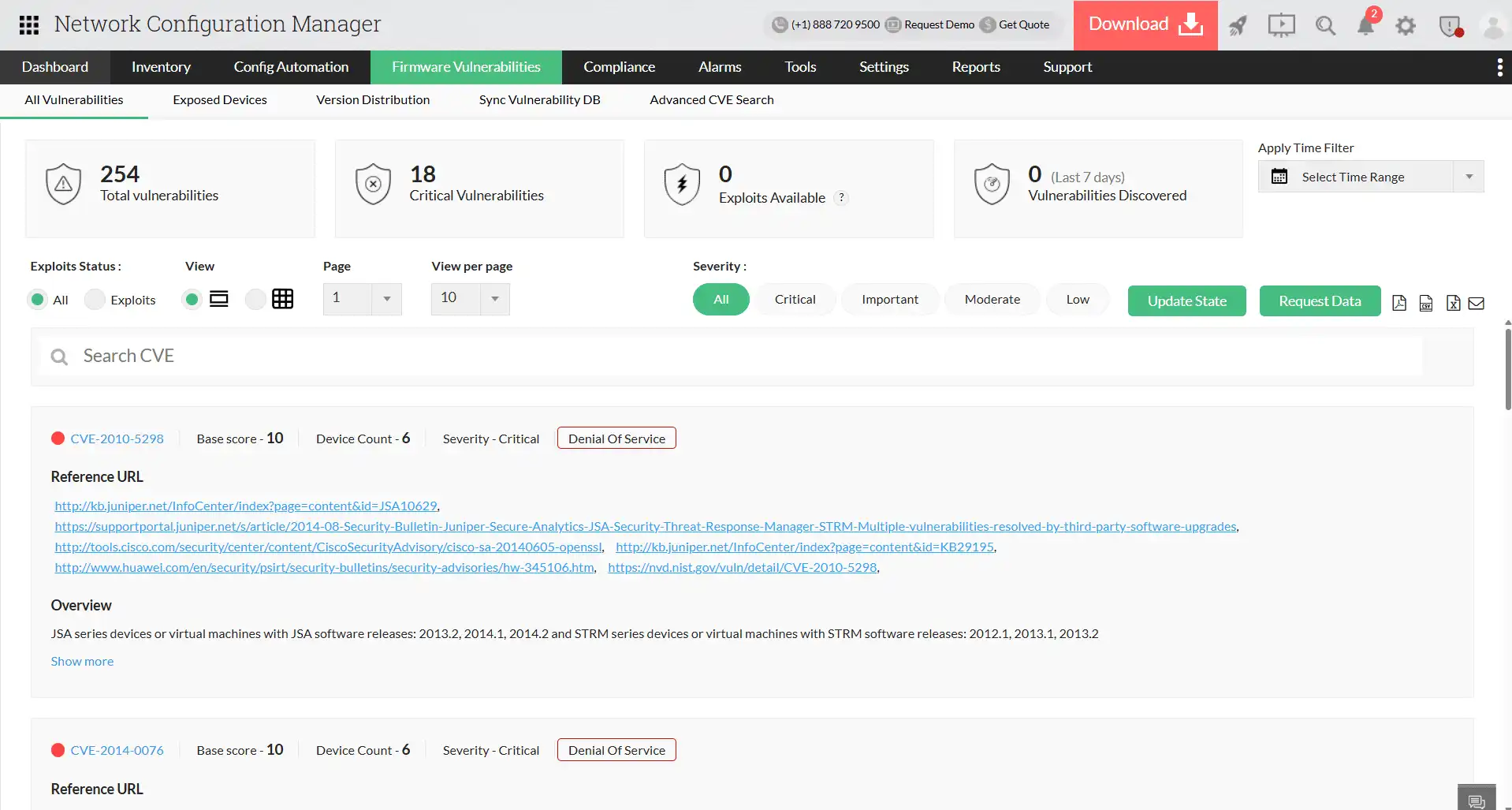Filter severity by Moderate
1512x810 pixels.
pyautogui.click(x=992, y=300)
